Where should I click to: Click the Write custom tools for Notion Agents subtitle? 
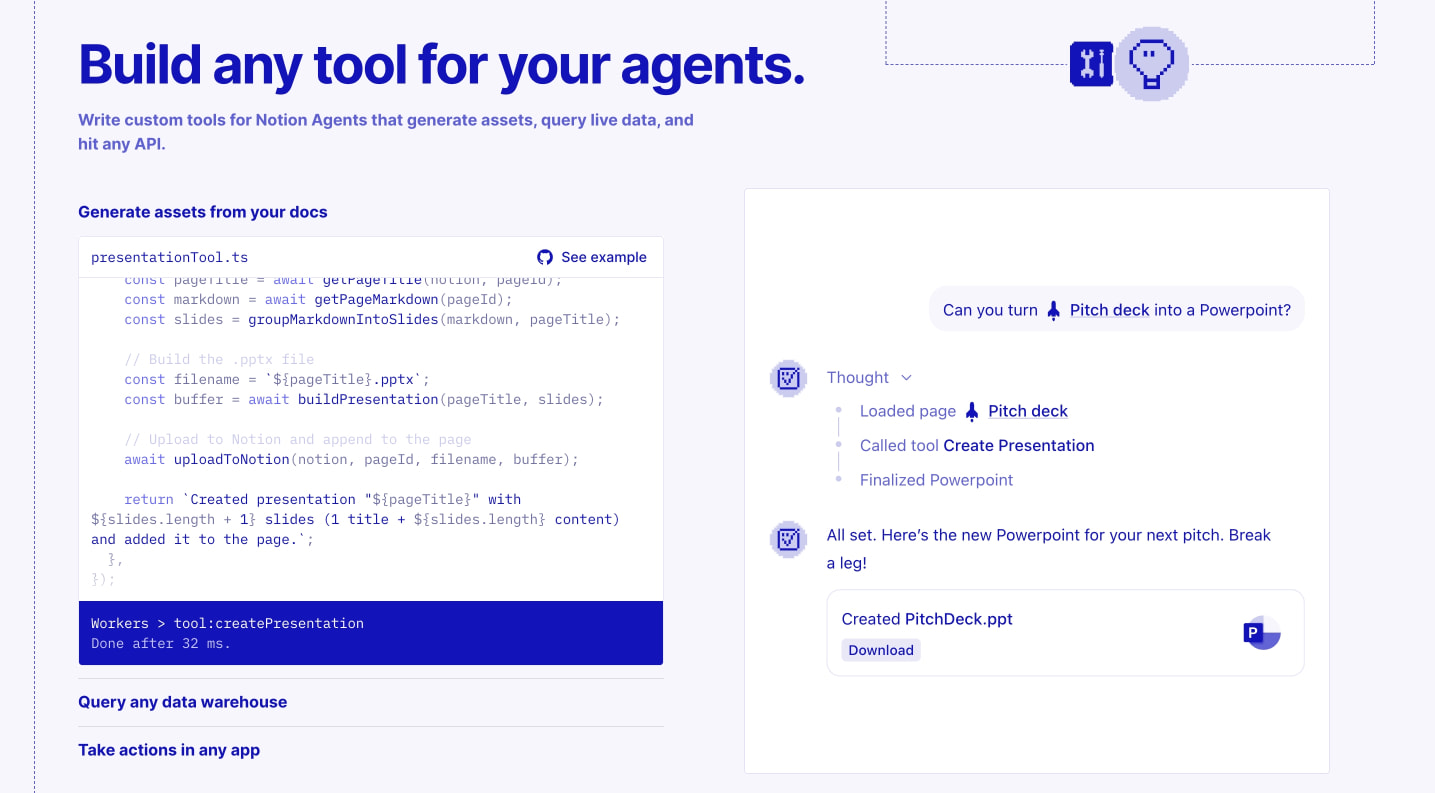(x=386, y=131)
